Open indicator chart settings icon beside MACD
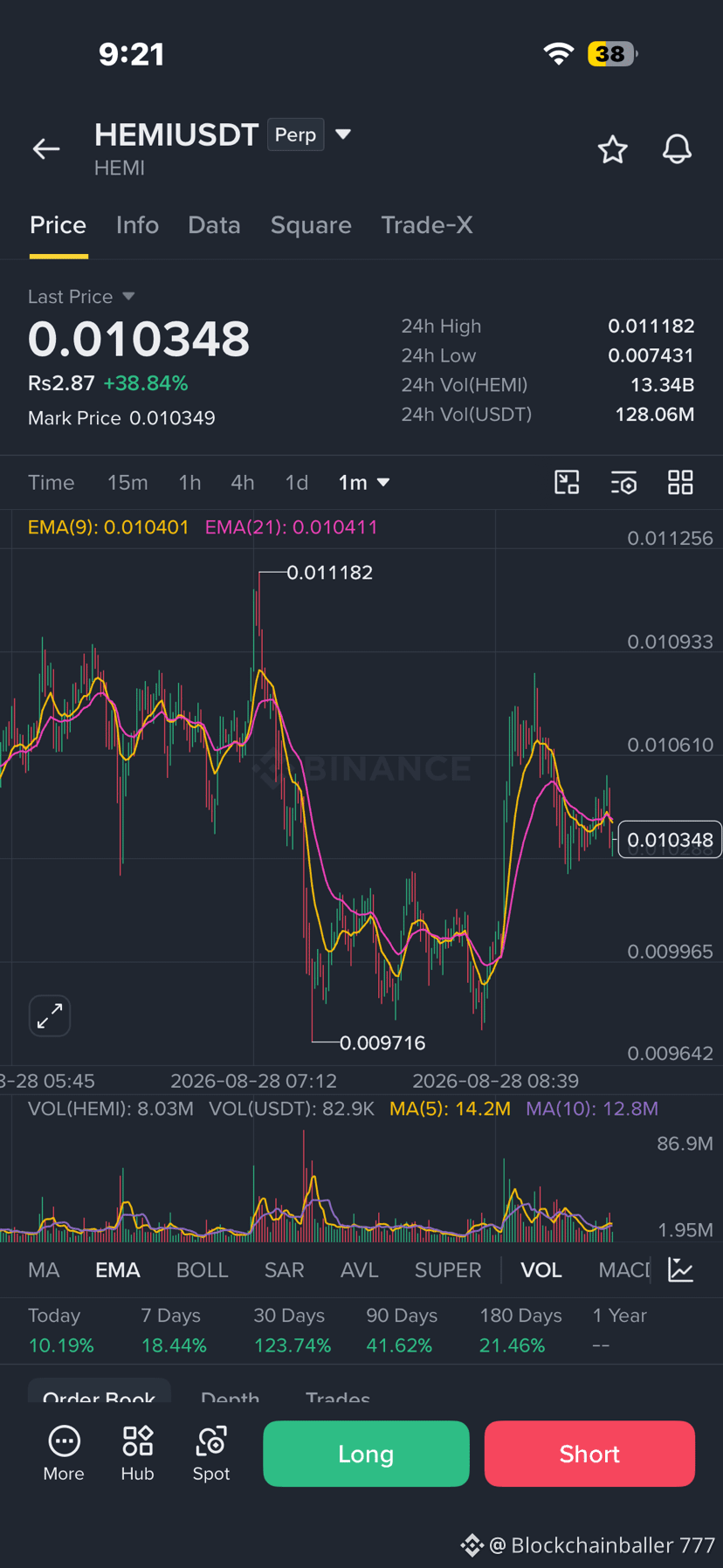Screen dimensions: 723x1568 tap(680, 1269)
